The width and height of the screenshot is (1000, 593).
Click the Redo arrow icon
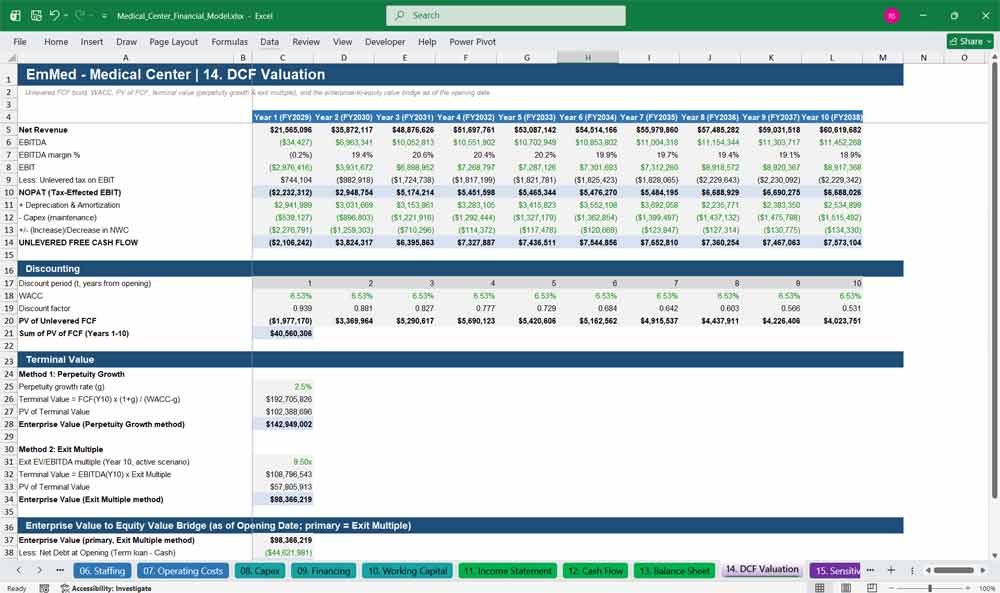80,15
